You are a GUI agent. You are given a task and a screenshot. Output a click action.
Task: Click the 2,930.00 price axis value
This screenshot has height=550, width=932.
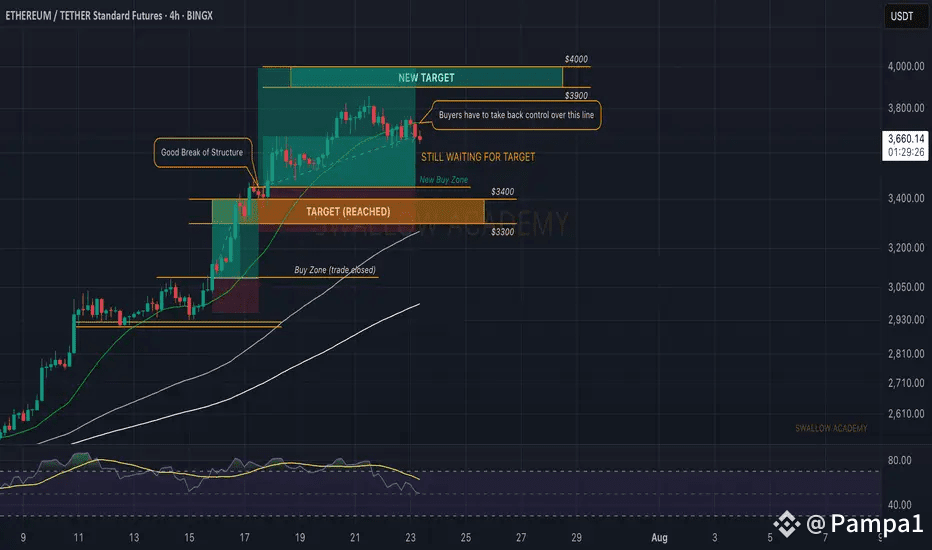906,319
